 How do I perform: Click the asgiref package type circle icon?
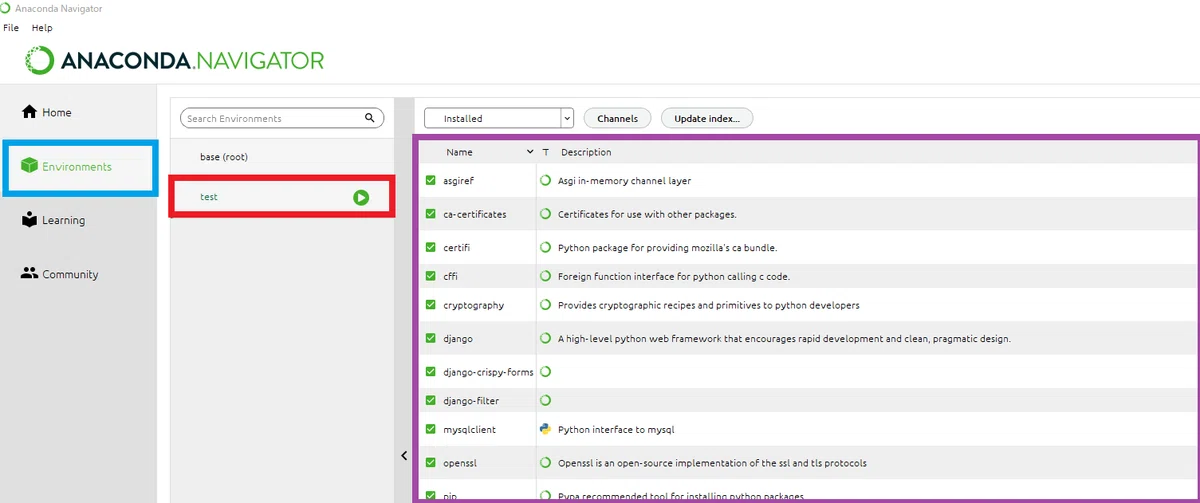[x=546, y=181]
